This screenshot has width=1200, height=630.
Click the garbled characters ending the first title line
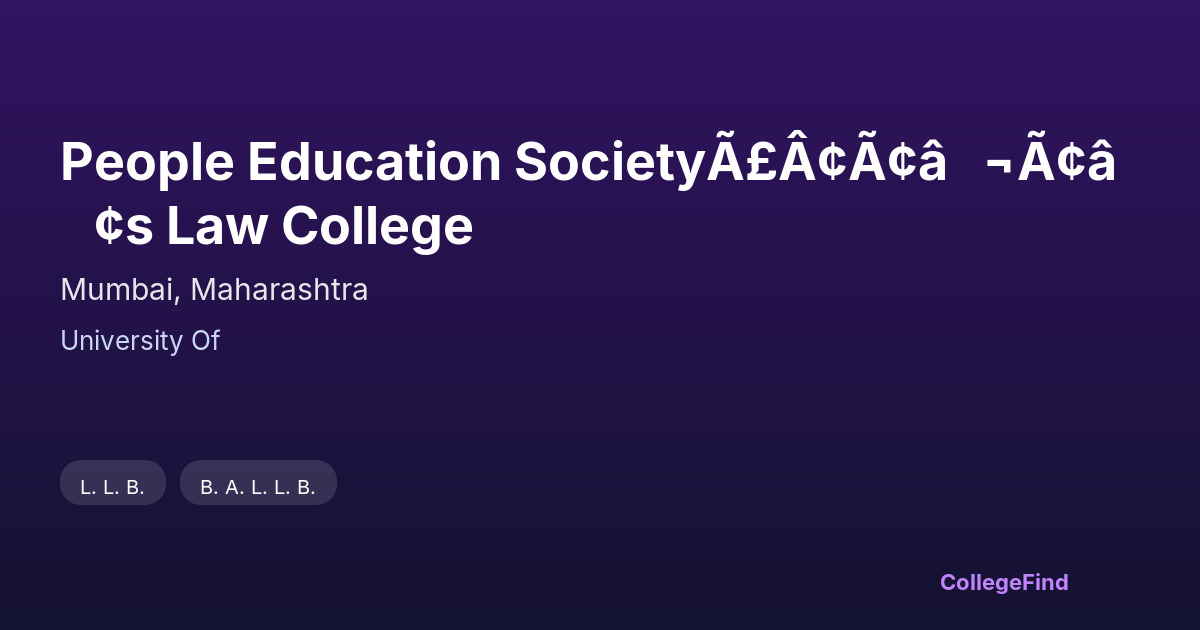pos(1050,162)
